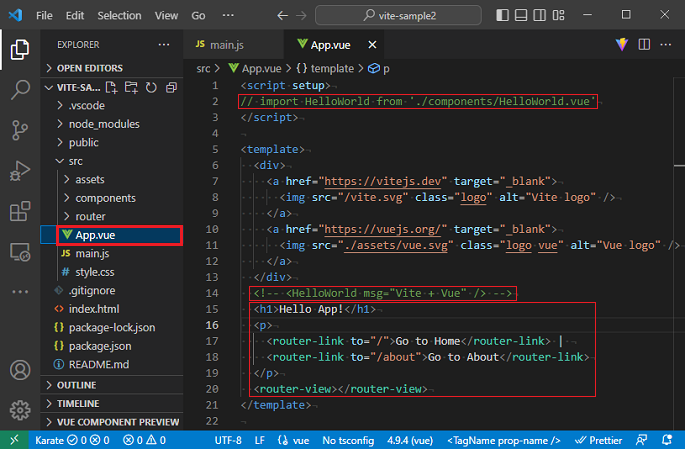Open README.md in the file tree
Screen dimensions: 685x449
(x=112, y=364)
